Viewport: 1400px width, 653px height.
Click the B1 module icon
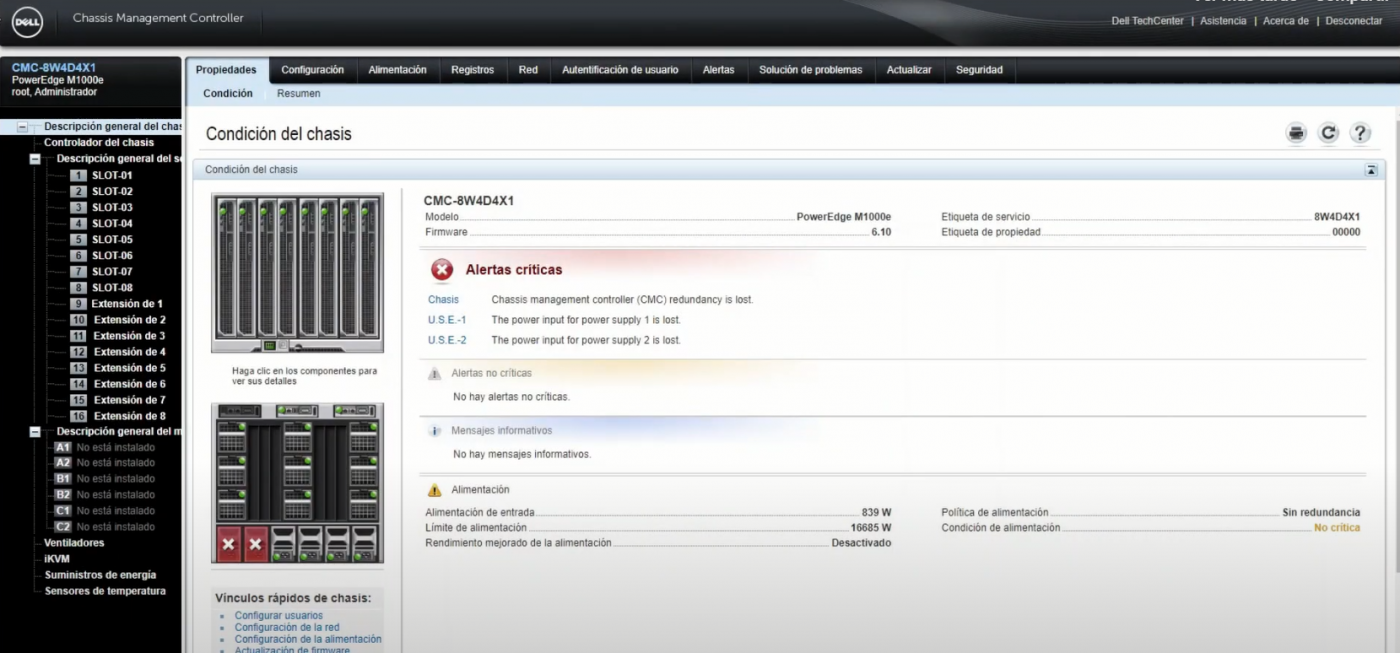click(63, 479)
